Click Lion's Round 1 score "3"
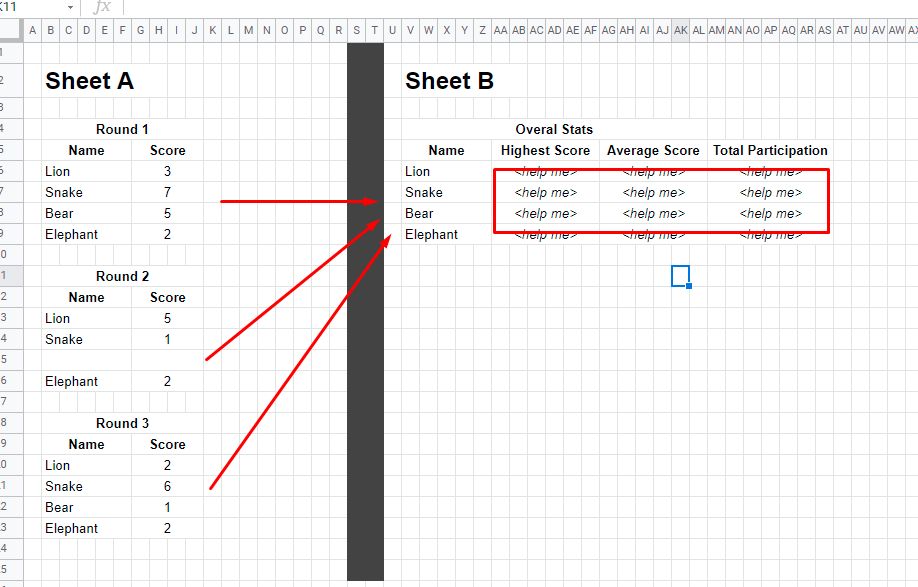The image size is (918, 587). coord(167,171)
